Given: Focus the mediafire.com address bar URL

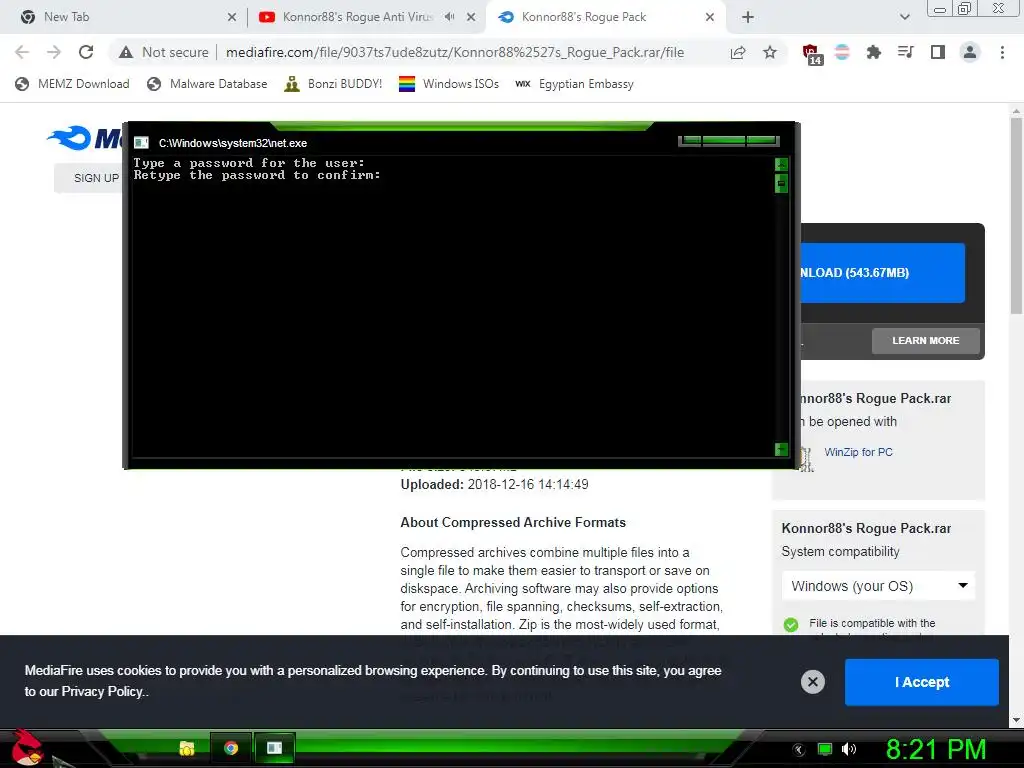Looking at the screenshot, I should pos(455,52).
